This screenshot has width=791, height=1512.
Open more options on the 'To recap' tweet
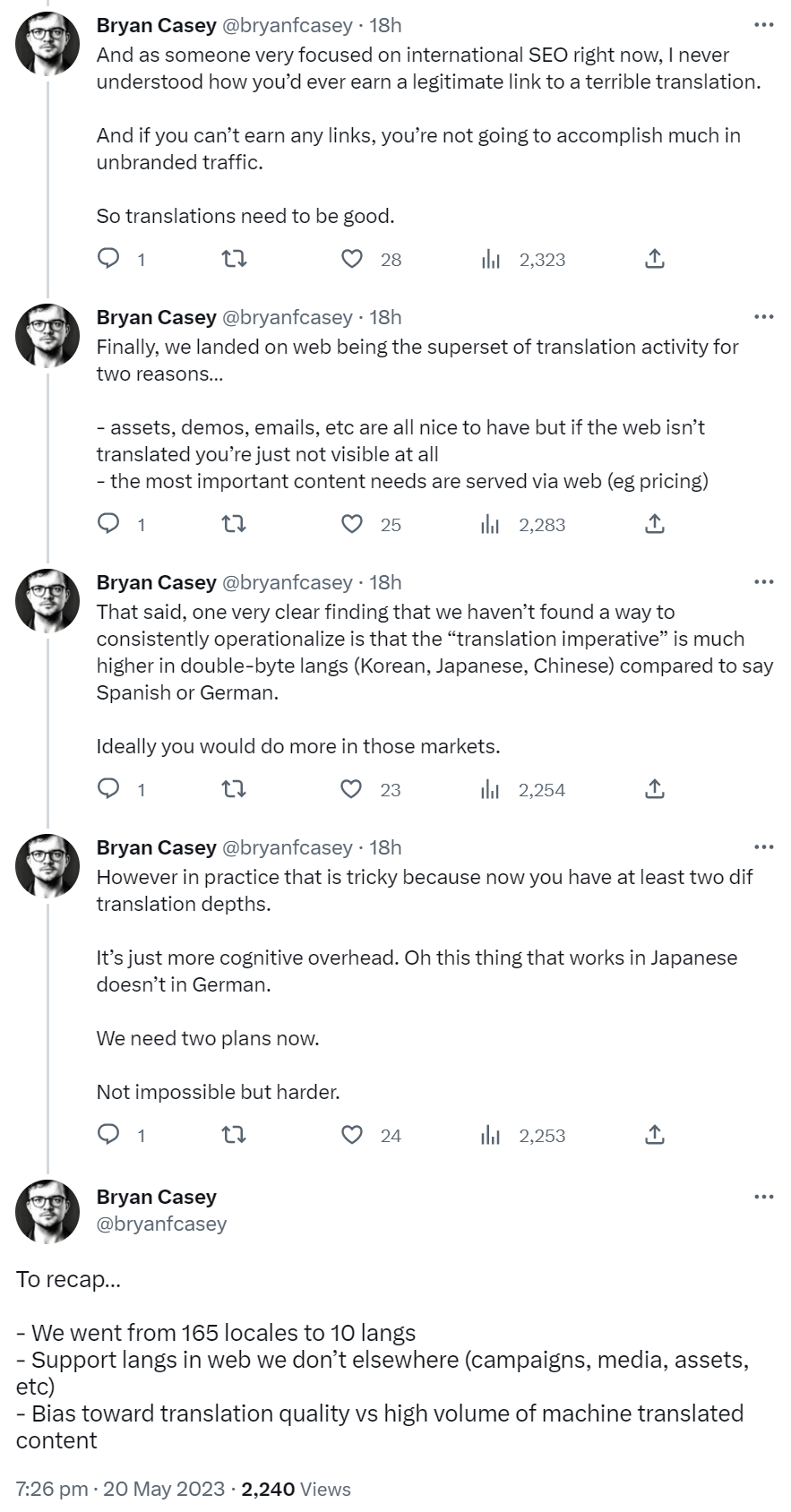click(763, 1197)
